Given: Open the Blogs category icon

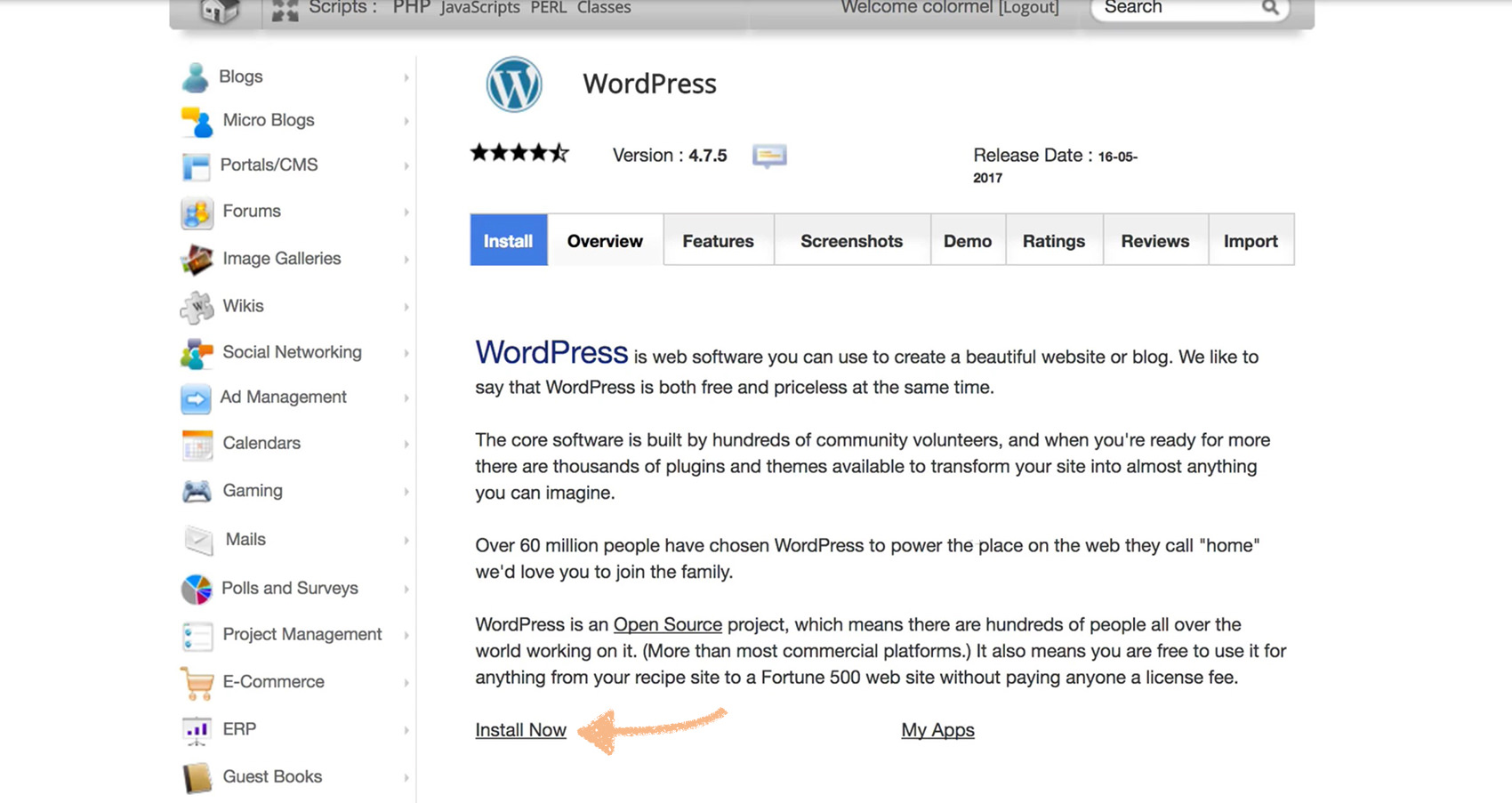Looking at the screenshot, I should [195, 77].
